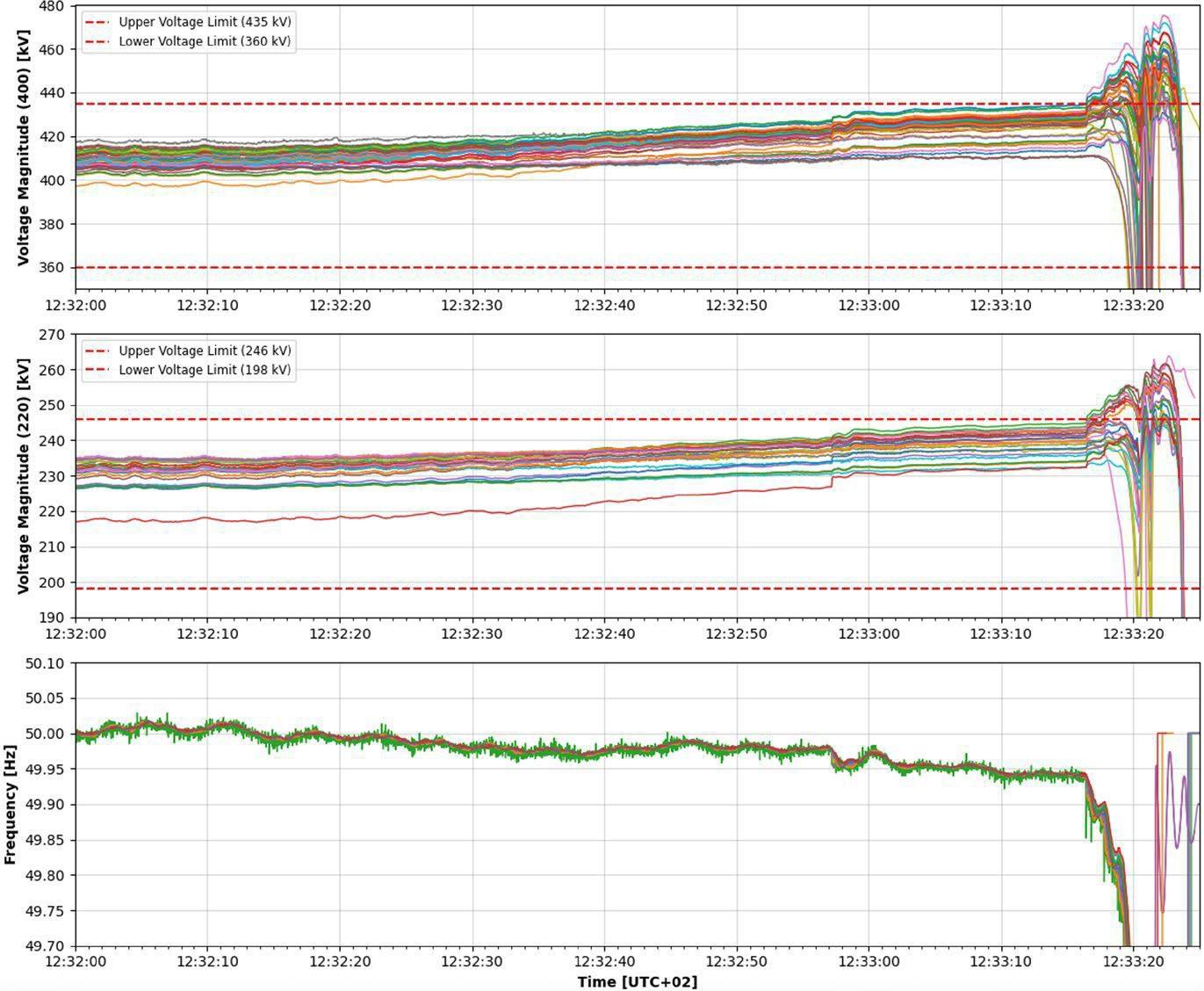Screen dimensions: 1204x991
Task: Click the lowest orange trace in the 400 kV plot
Action: (x=263, y=181)
